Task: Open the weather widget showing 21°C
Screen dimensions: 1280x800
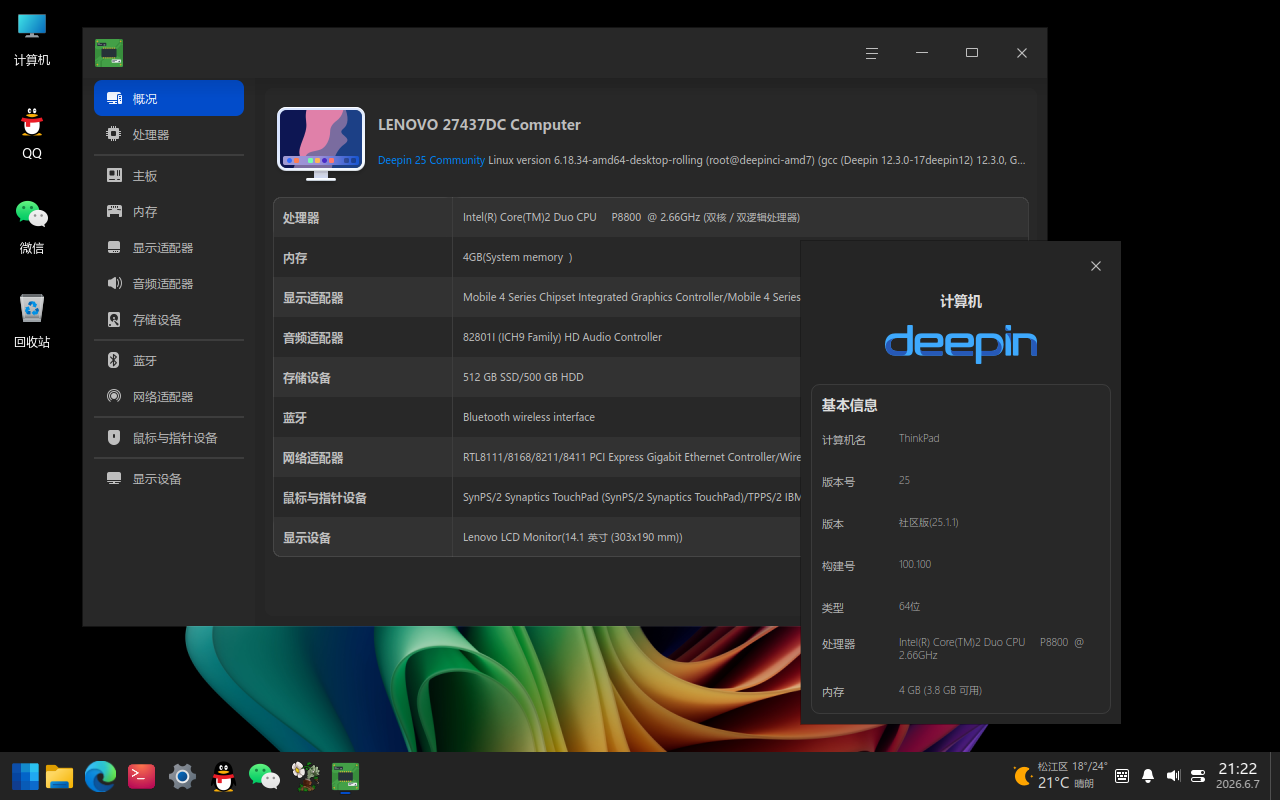Action: pos(1060,775)
